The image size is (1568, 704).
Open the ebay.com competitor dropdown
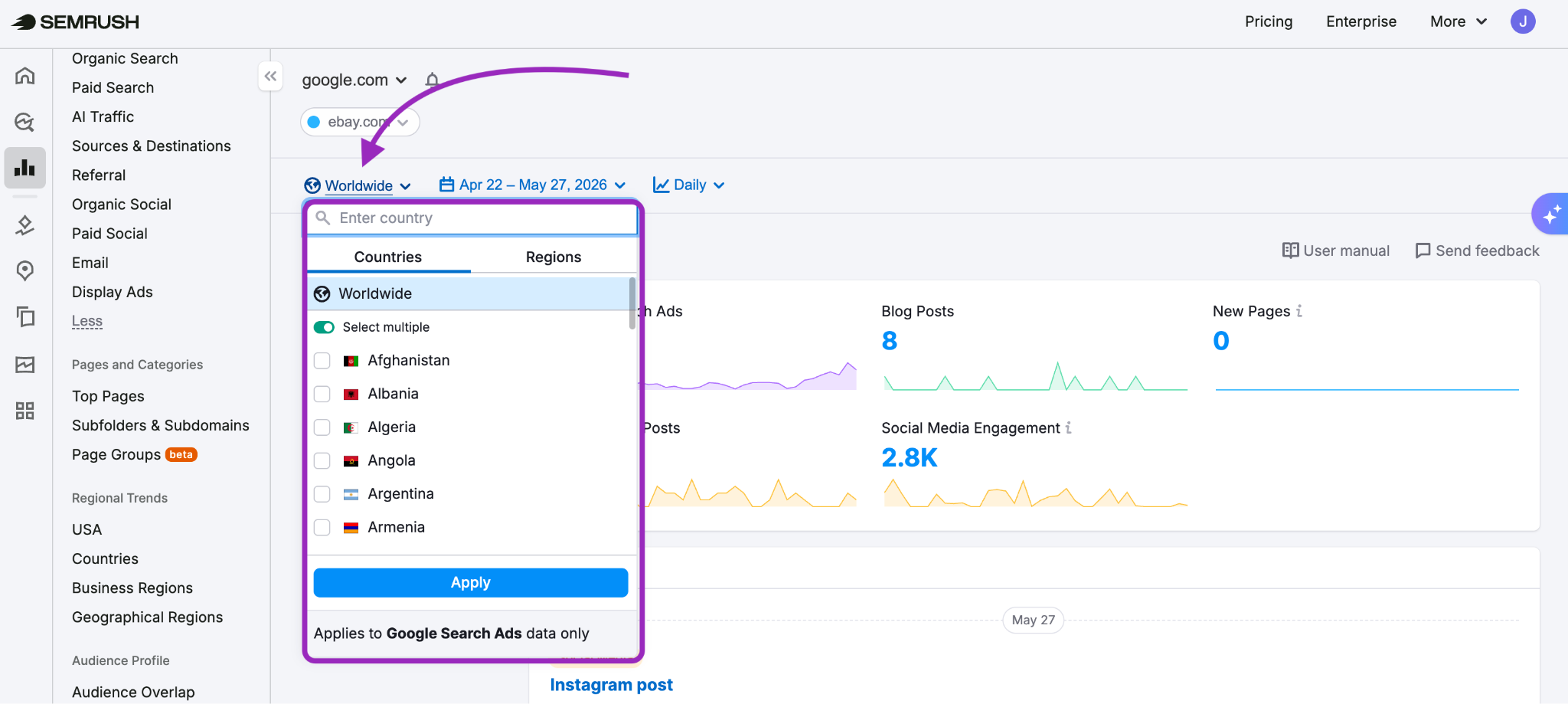(x=360, y=122)
